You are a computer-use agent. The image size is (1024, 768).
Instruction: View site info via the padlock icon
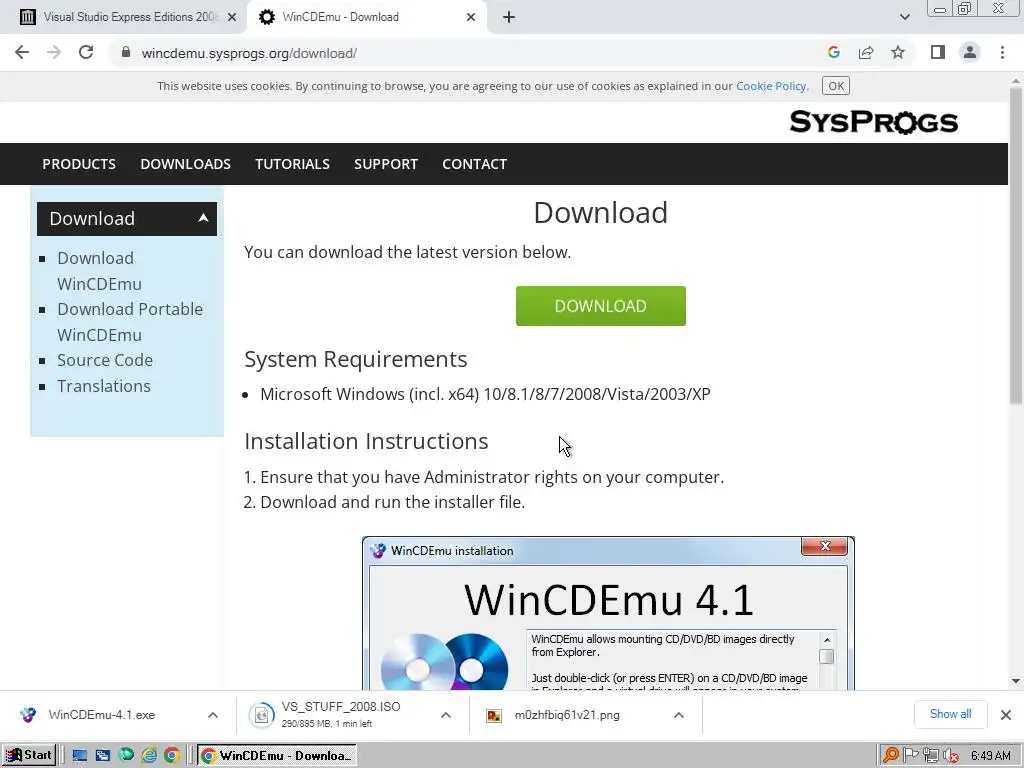tap(126, 53)
